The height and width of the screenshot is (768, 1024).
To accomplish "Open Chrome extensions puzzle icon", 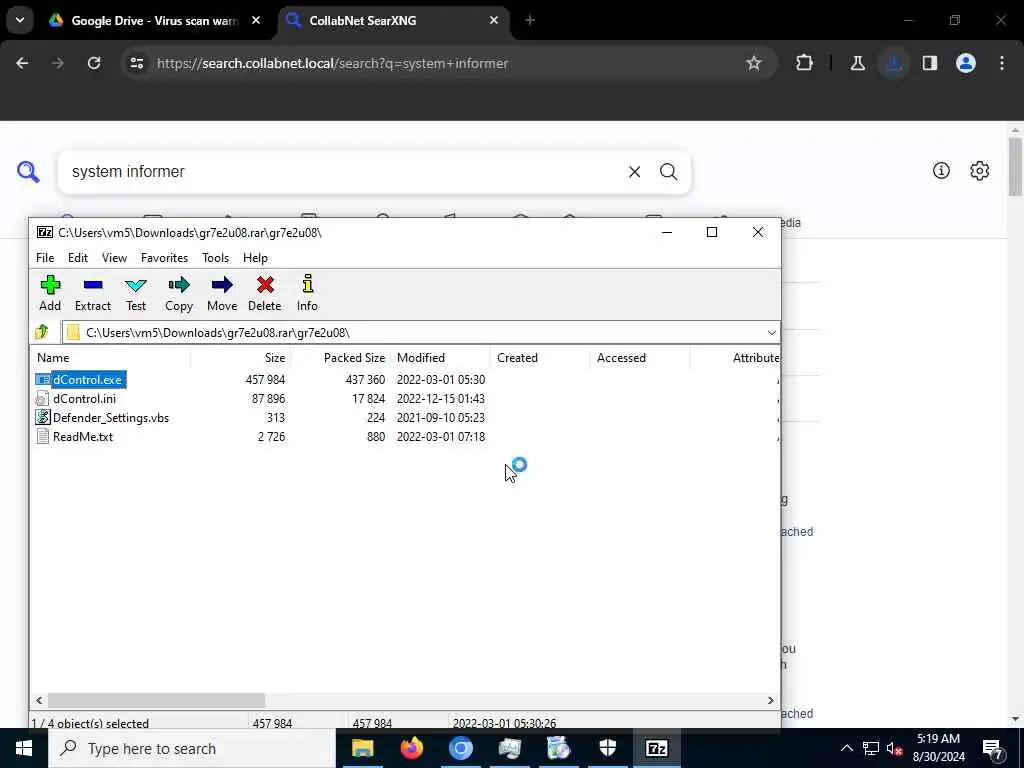I will coord(804,63).
